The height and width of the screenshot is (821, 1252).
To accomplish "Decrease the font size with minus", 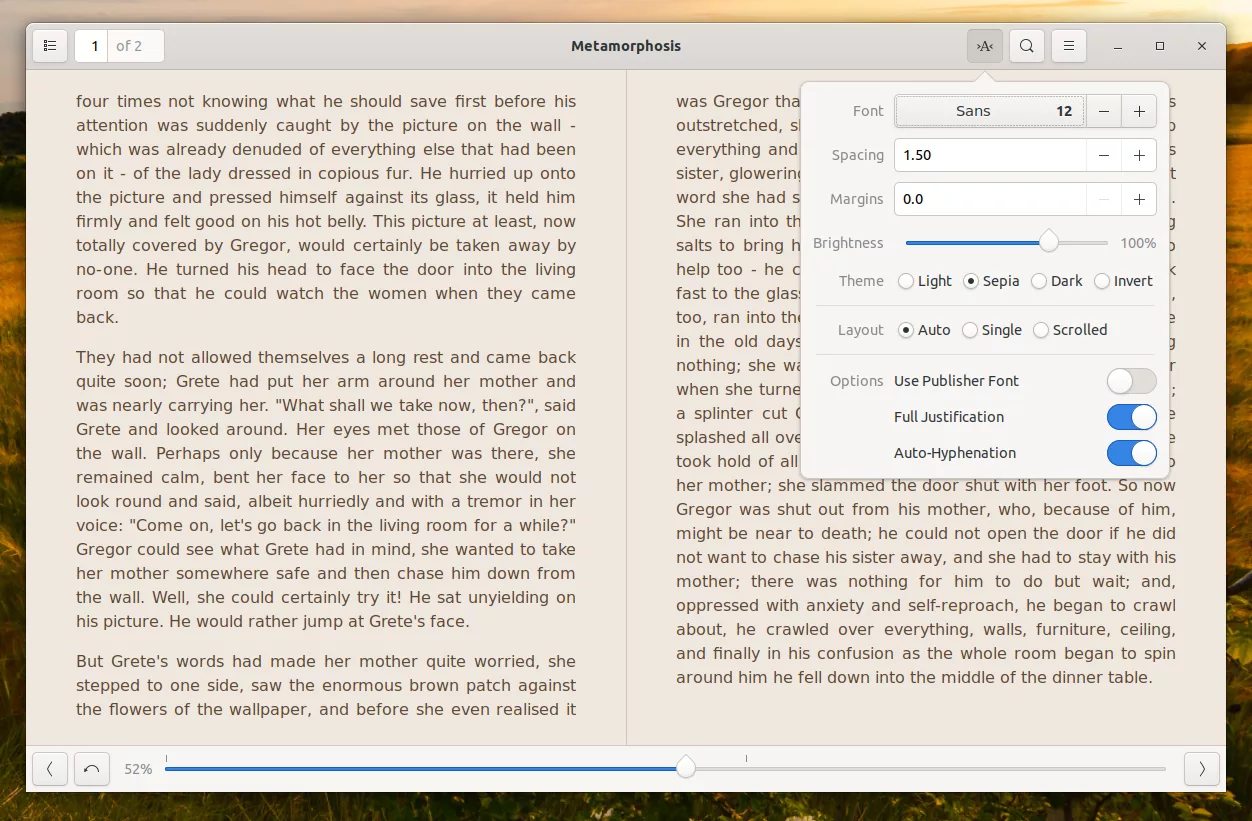I will click(1104, 111).
